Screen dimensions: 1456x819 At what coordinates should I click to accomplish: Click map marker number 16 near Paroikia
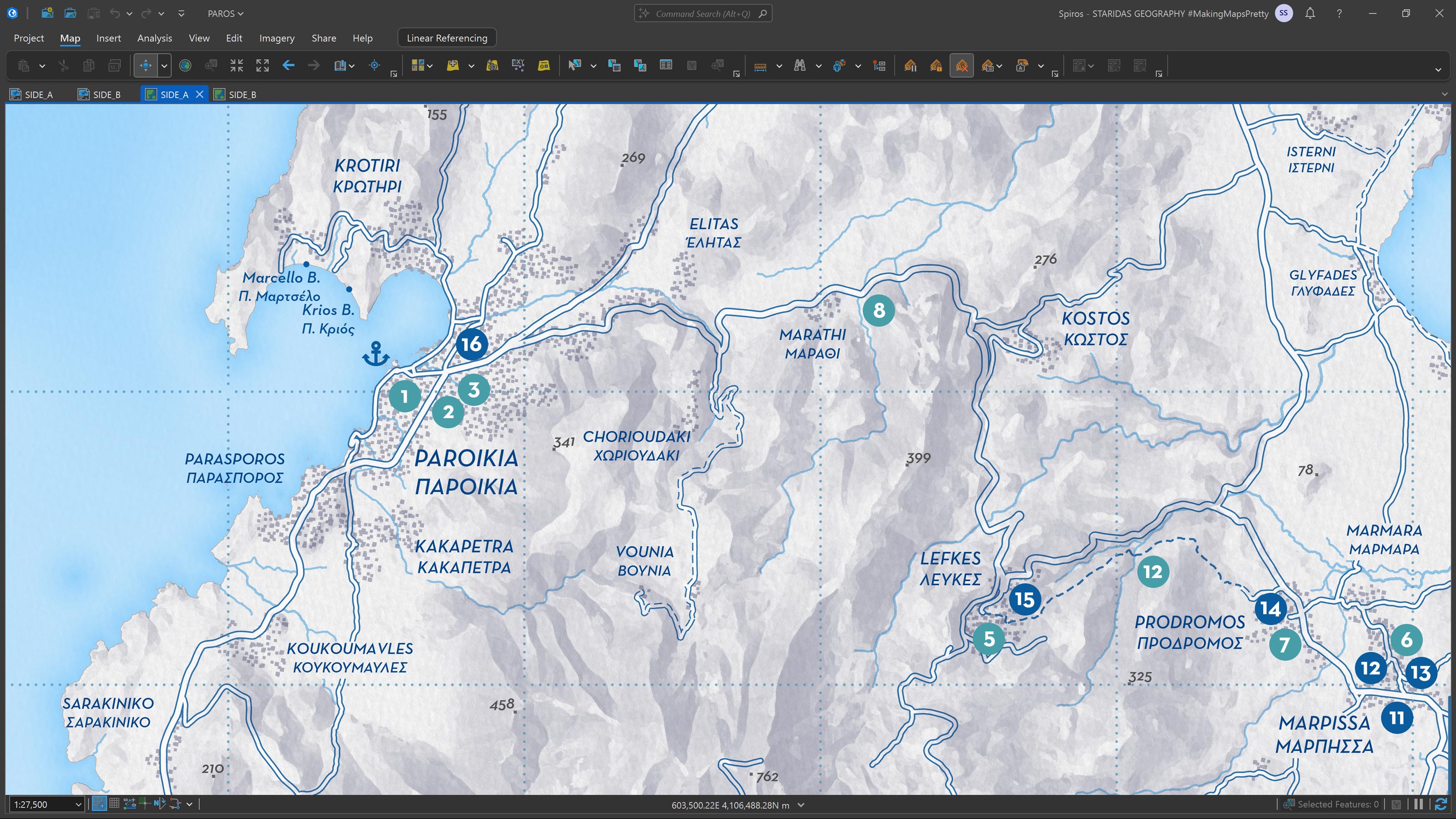471,344
